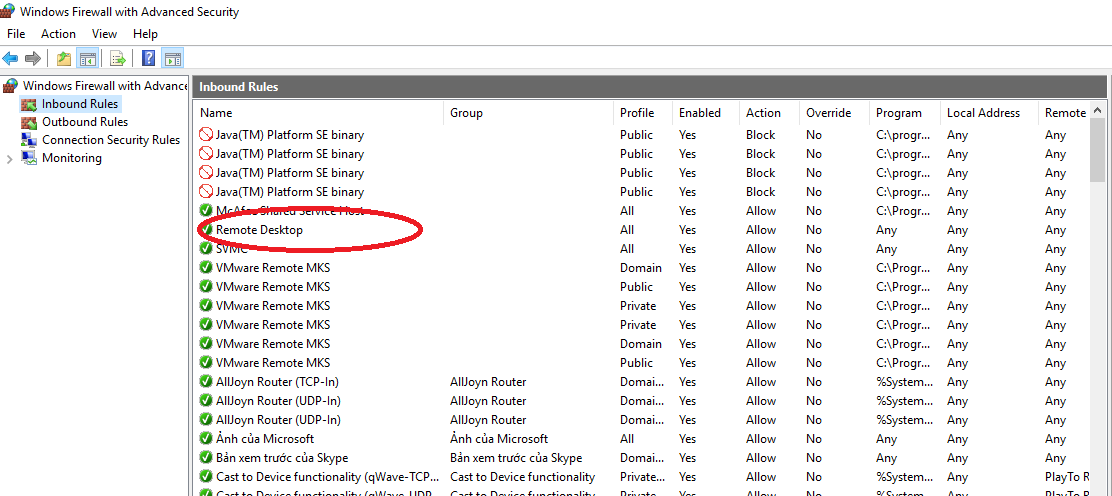Click the Inbound Rules pane header bar
The height and width of the screenshot is (496, 1112).
(x=649, y=87)
